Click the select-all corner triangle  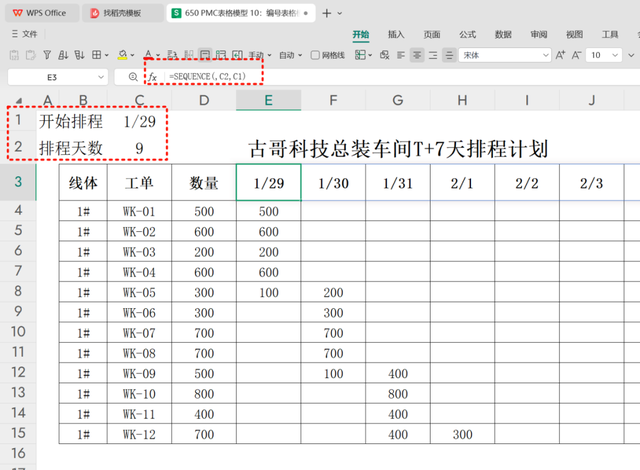click(19, 101)
